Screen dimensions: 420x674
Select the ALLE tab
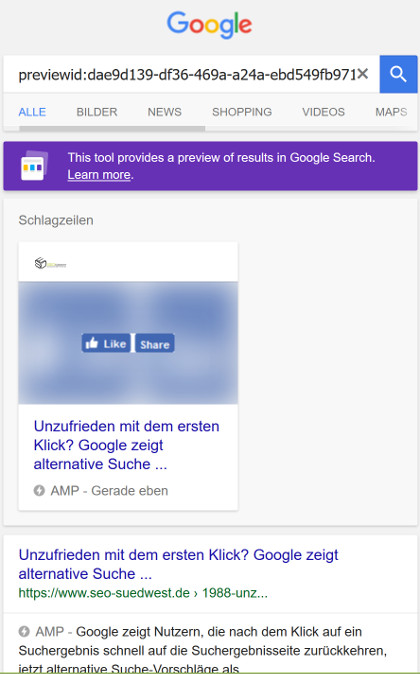(32, 112)
